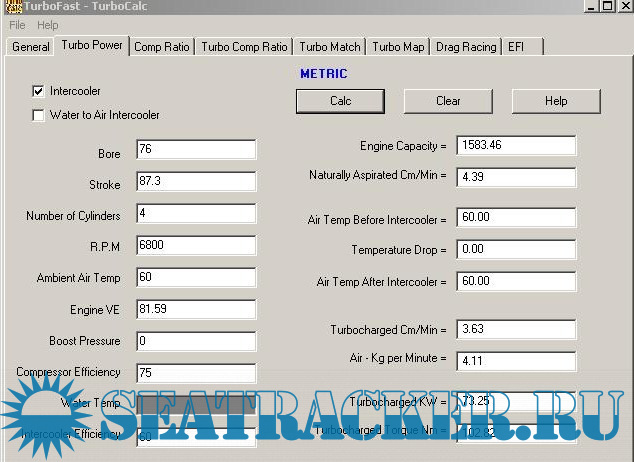Enable the Intercooler checkbox
The image size is (634, 462).
click(39, 91)
